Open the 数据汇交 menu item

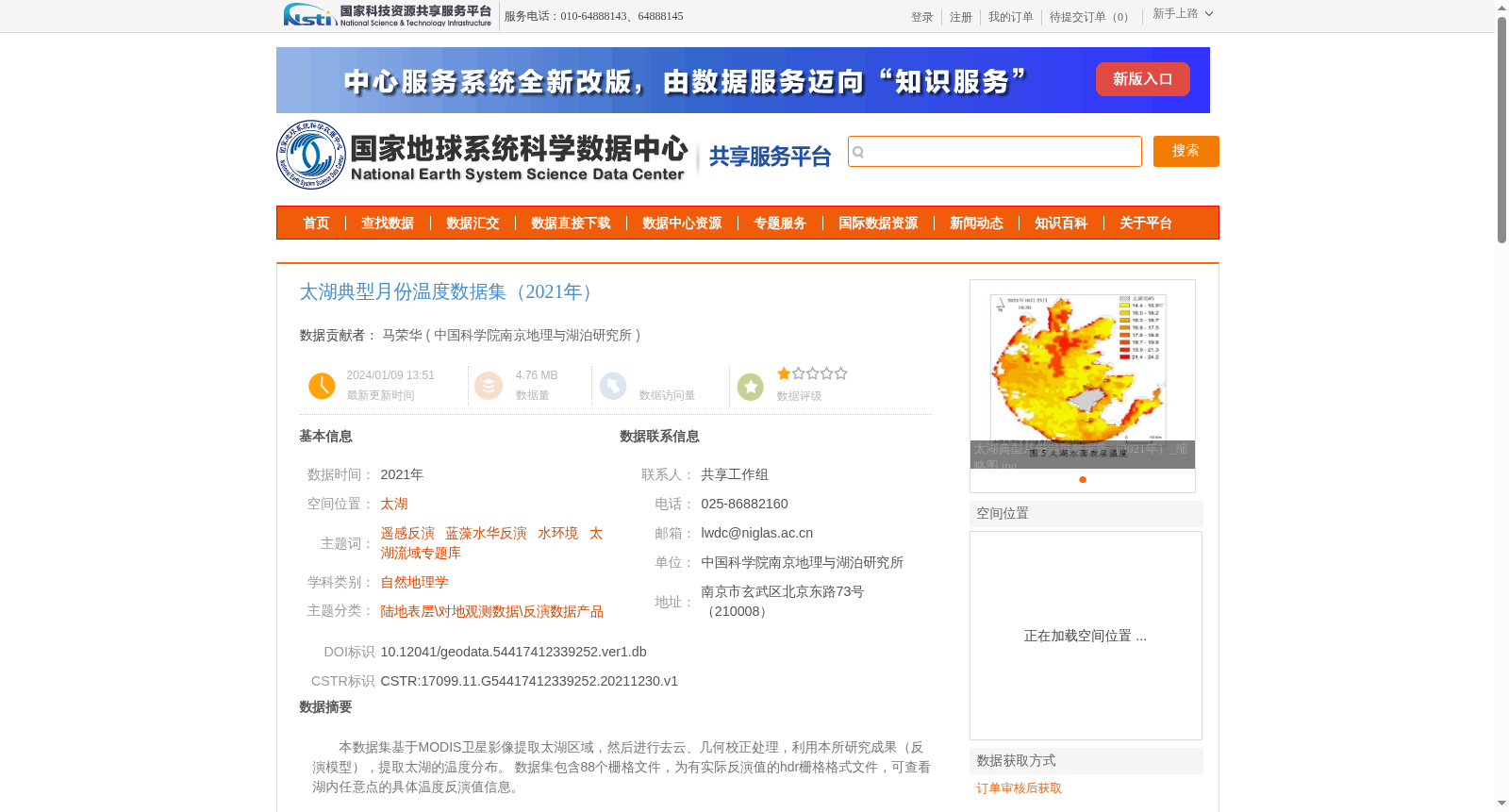coord(473,224)
